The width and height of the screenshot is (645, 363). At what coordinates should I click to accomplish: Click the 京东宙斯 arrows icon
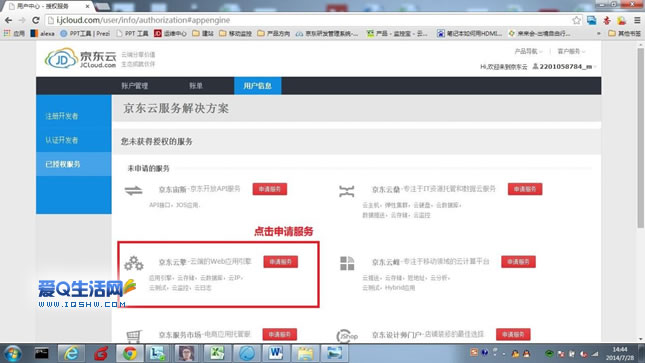click(134, 190)
